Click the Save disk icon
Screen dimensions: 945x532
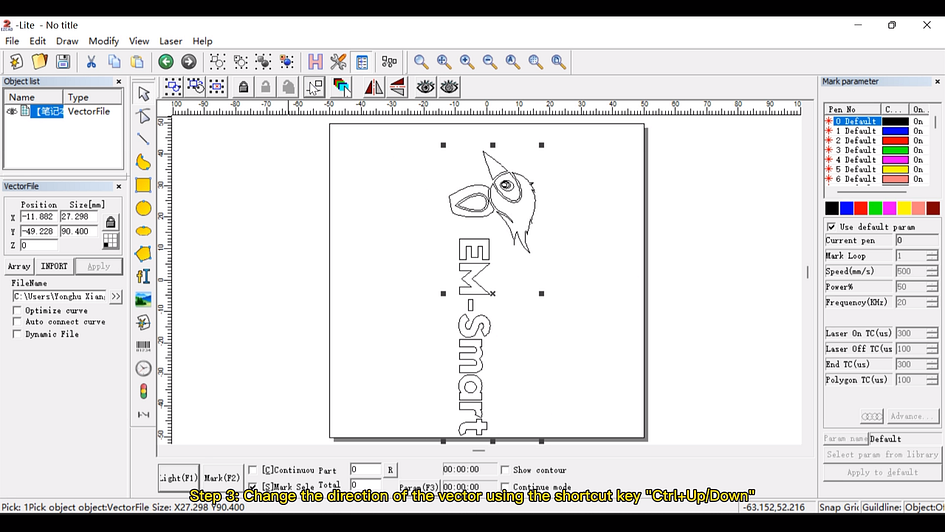pyautogui.click(x=63, y=61)
